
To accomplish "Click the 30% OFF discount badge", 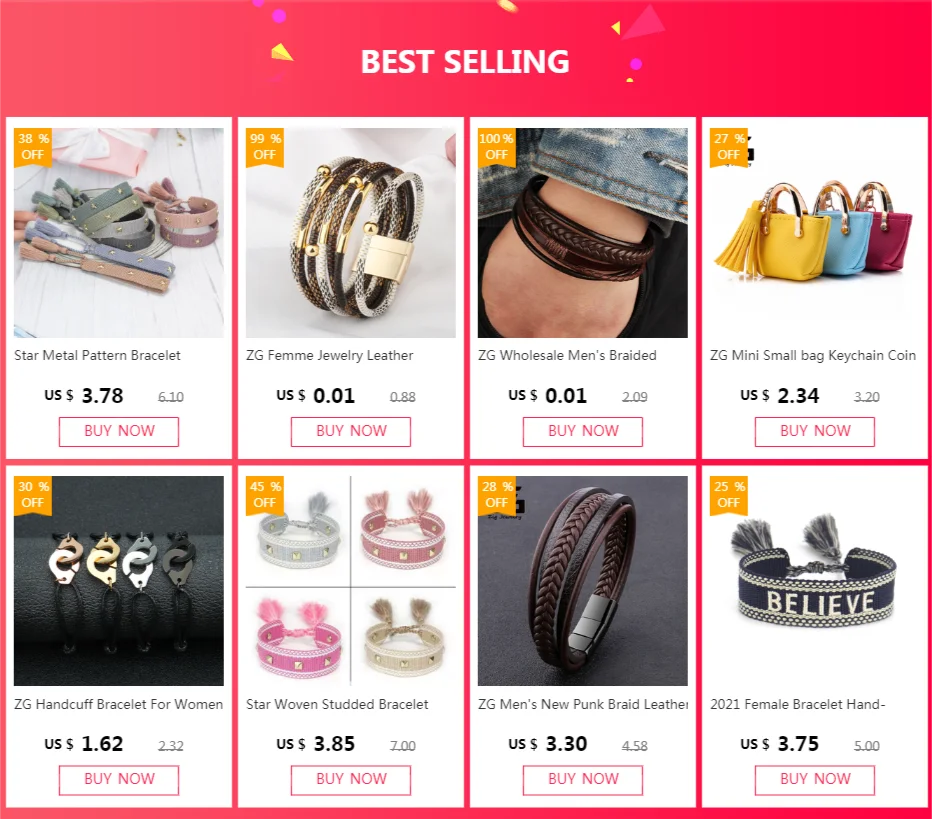I will pyautogui.click(x=33, y=494).
